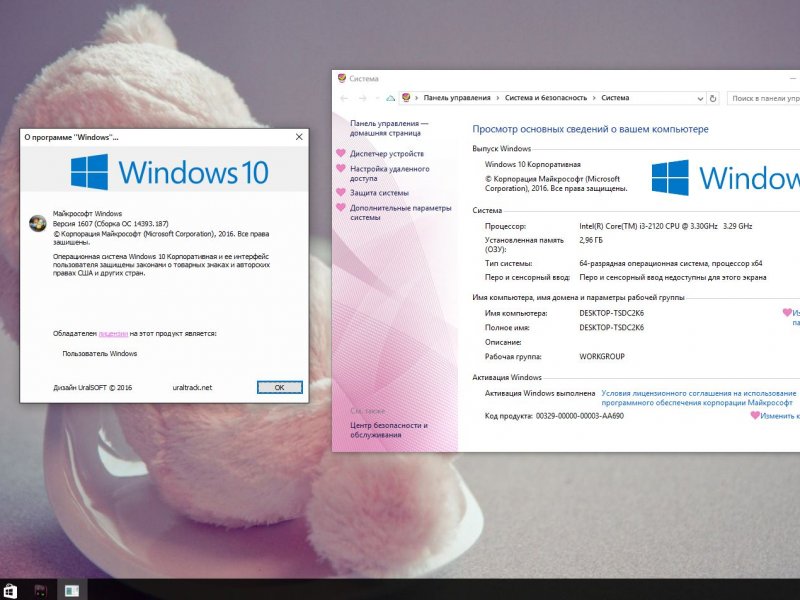Open the Start menu from the taskbar
This screenshot has width=800, height=600.
click(x=10, y=590)
